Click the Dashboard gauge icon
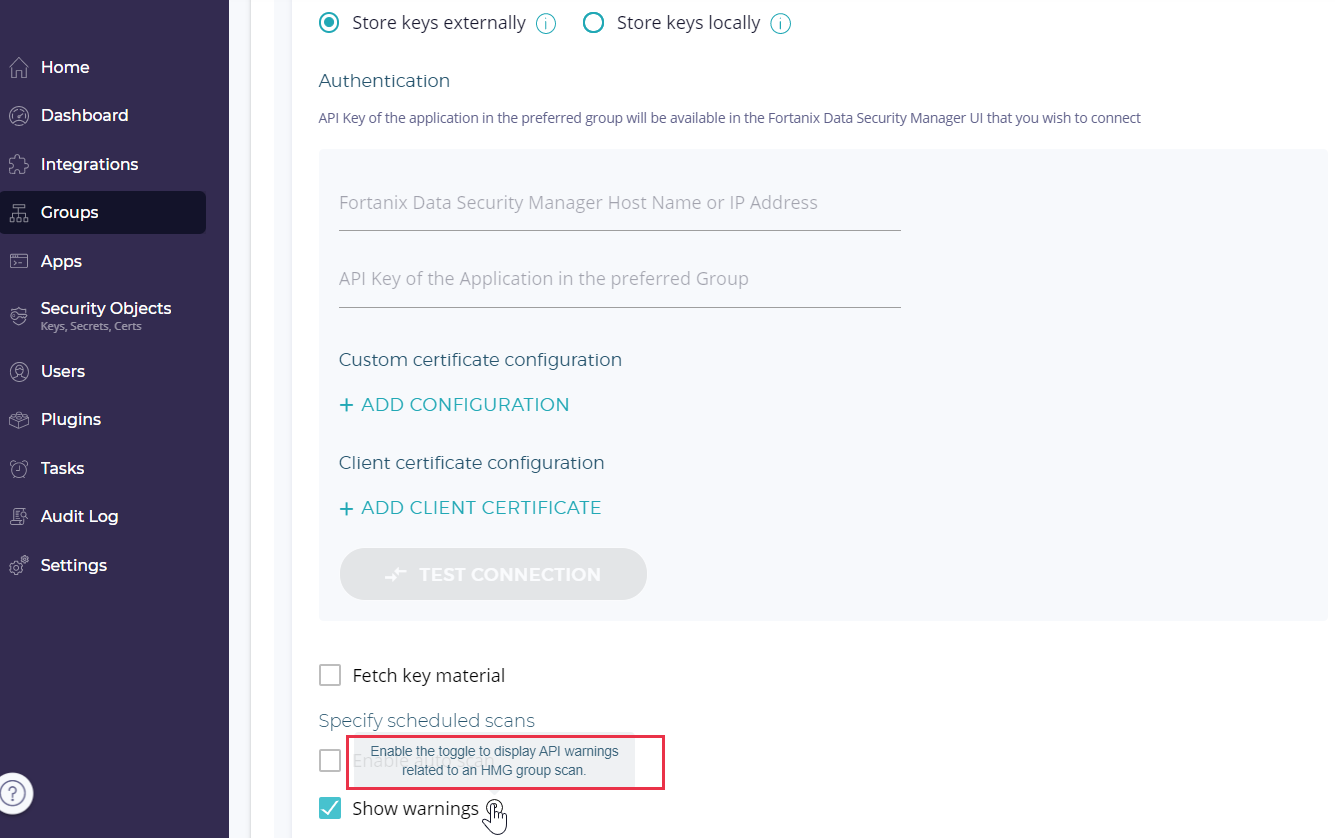The image size is (1335, 838). pyautogui.click(x=18, y=116)
